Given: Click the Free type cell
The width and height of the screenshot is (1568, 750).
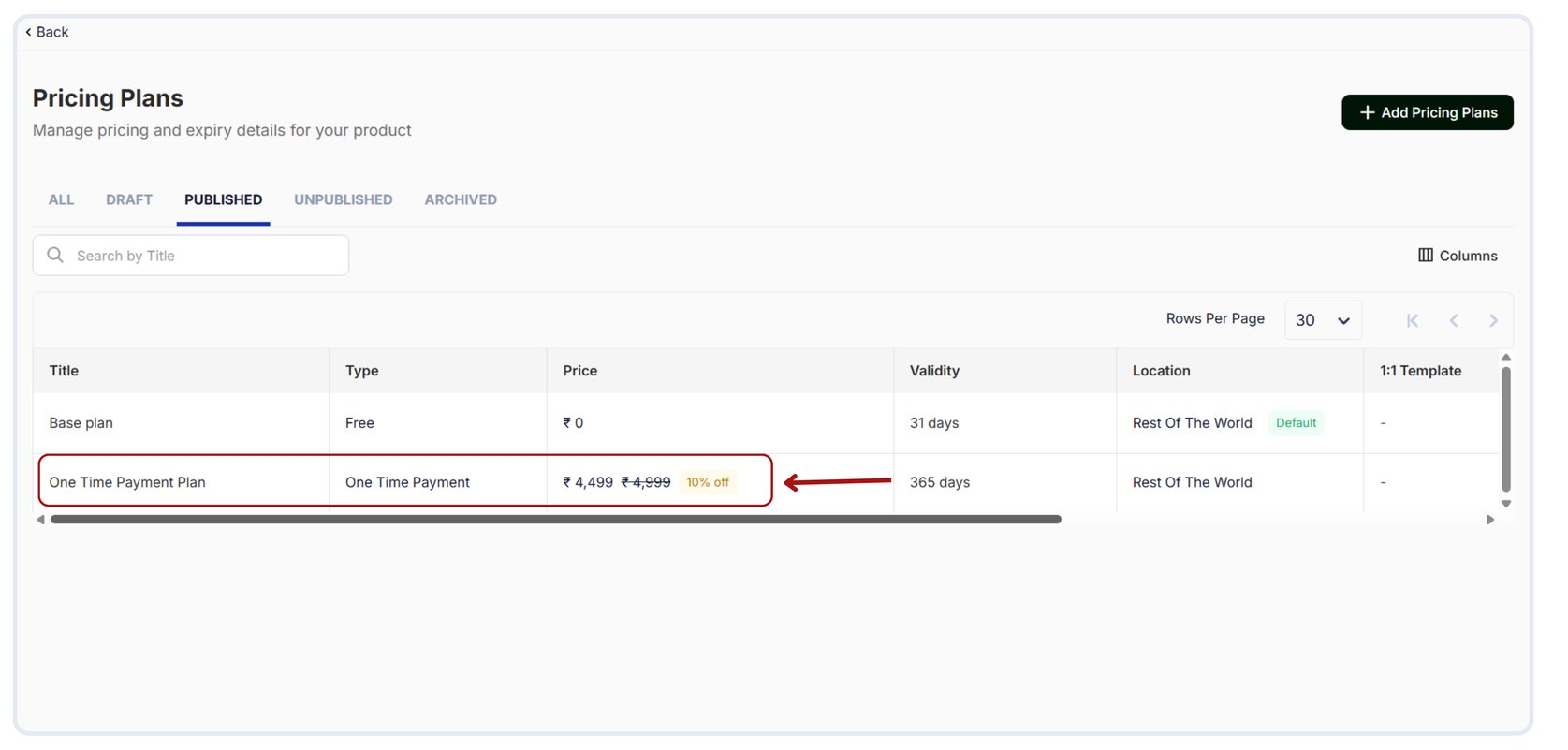Looking at the screenshot, I should coord(359,423).
